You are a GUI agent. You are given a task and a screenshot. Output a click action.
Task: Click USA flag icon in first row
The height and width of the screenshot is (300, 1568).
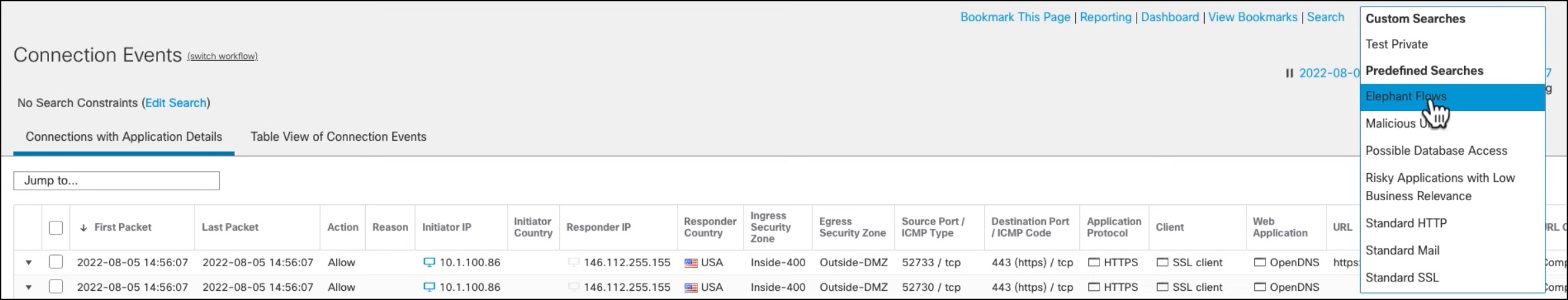pyautogui.click(x=691, y=263)
